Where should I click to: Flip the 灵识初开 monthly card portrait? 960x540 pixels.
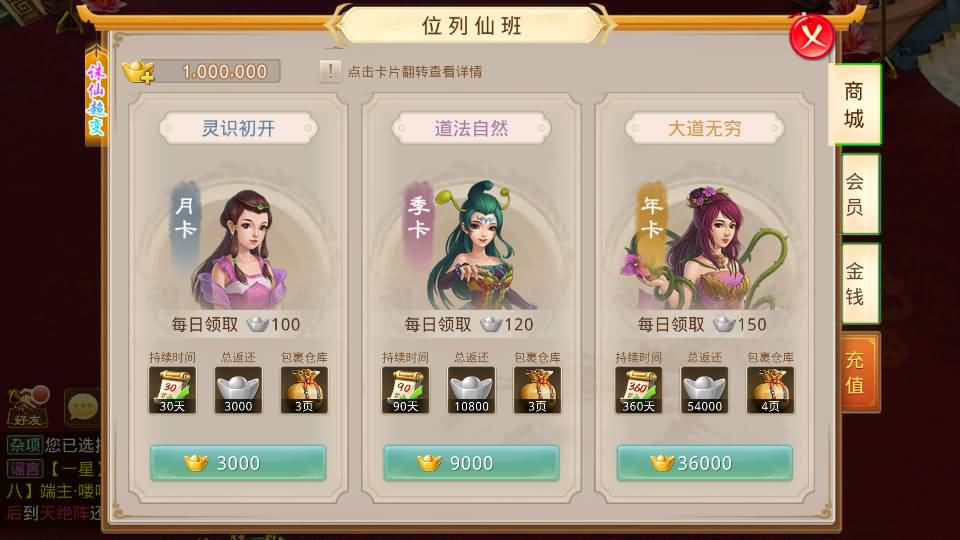pos(238,245)
